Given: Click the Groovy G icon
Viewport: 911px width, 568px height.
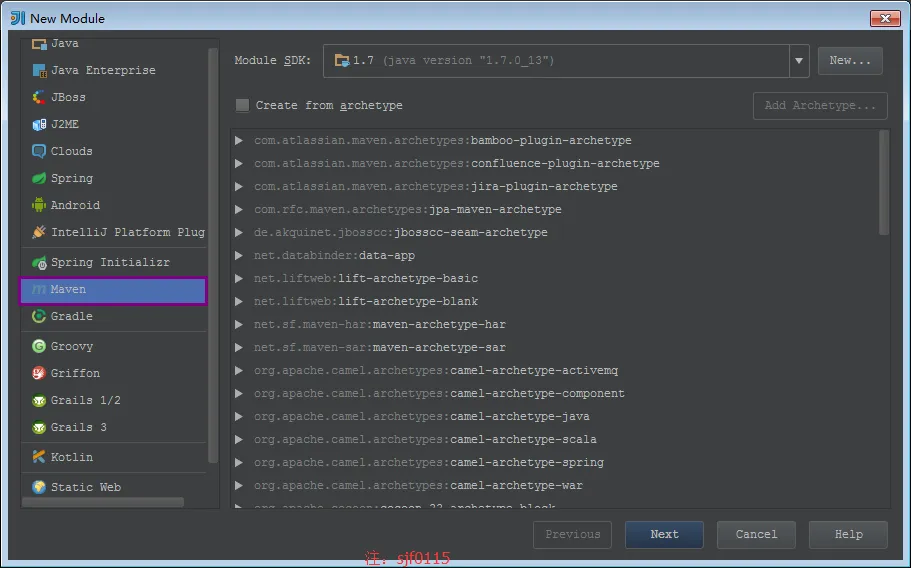Looking at the screenshot, I should coord(39,346).
